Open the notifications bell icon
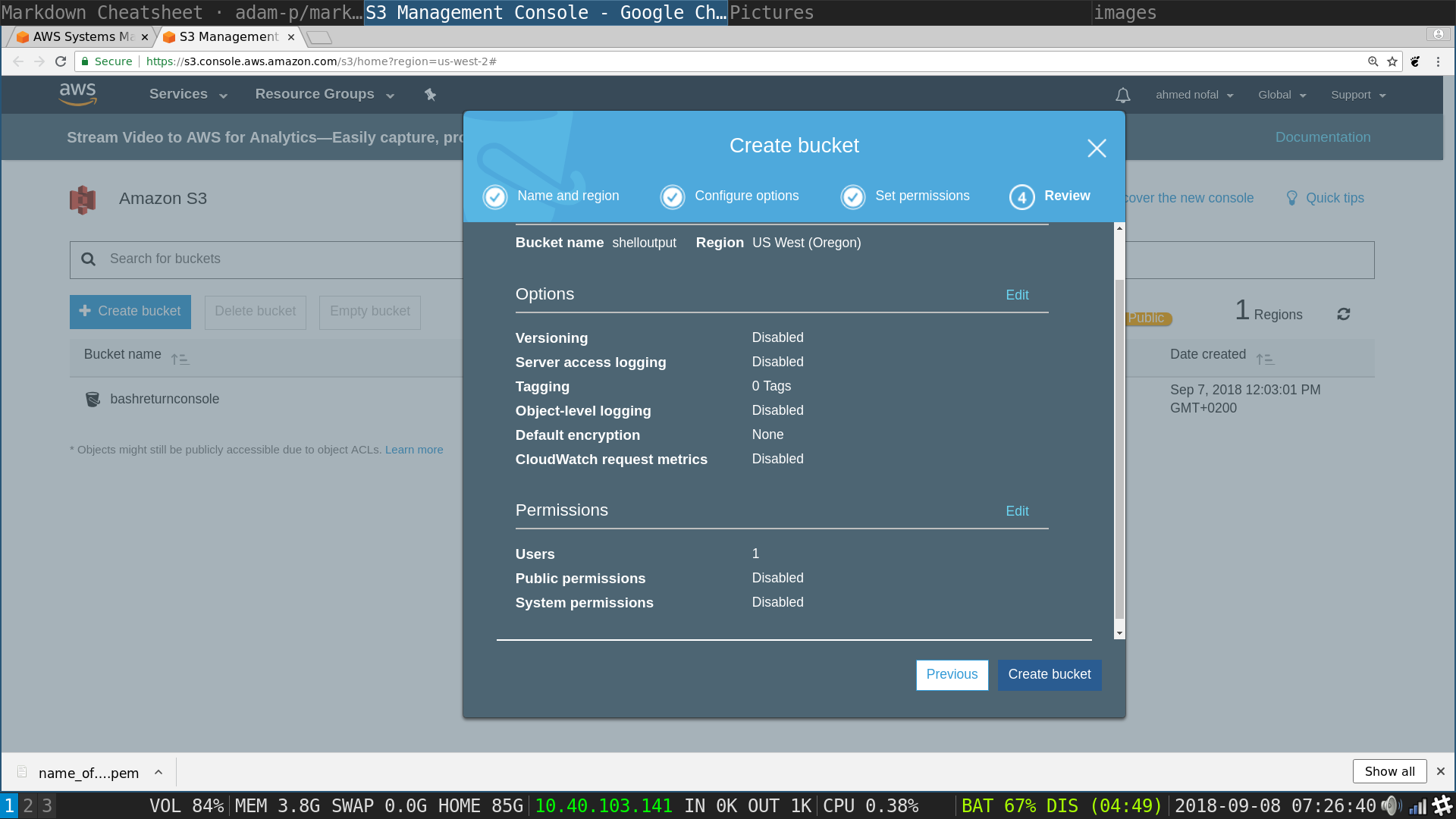Viewport: 1456px width, 819px height. (1122, 96)
